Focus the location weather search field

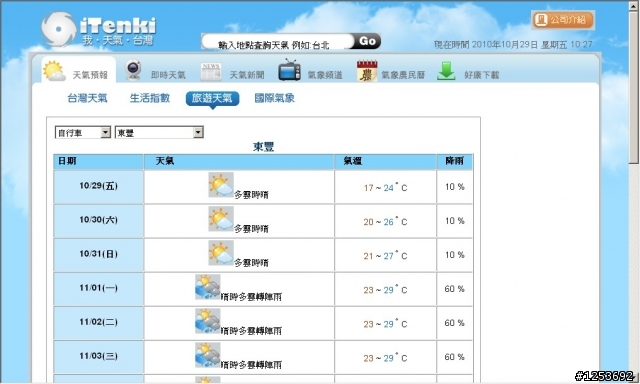point(278,42)
